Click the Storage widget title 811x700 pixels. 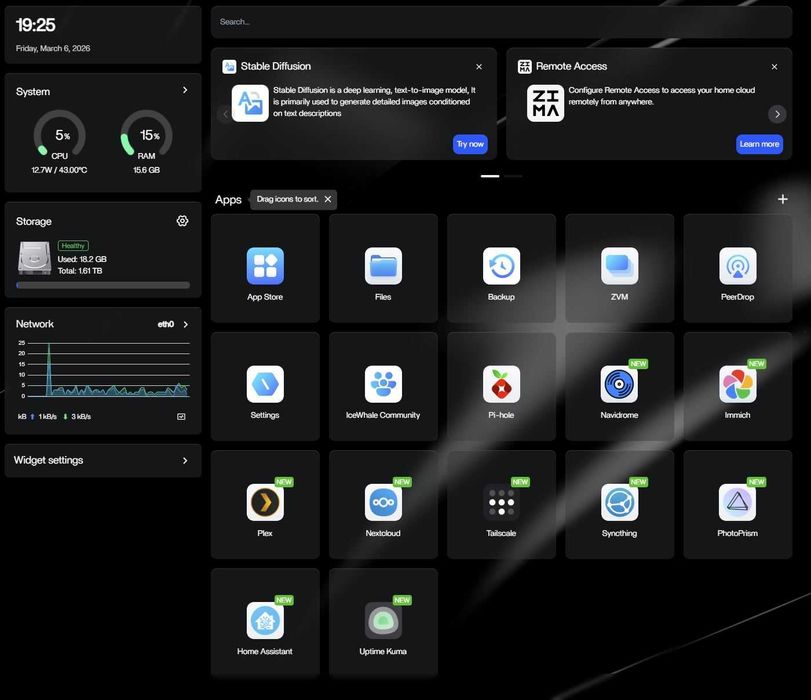pos(34,221)
